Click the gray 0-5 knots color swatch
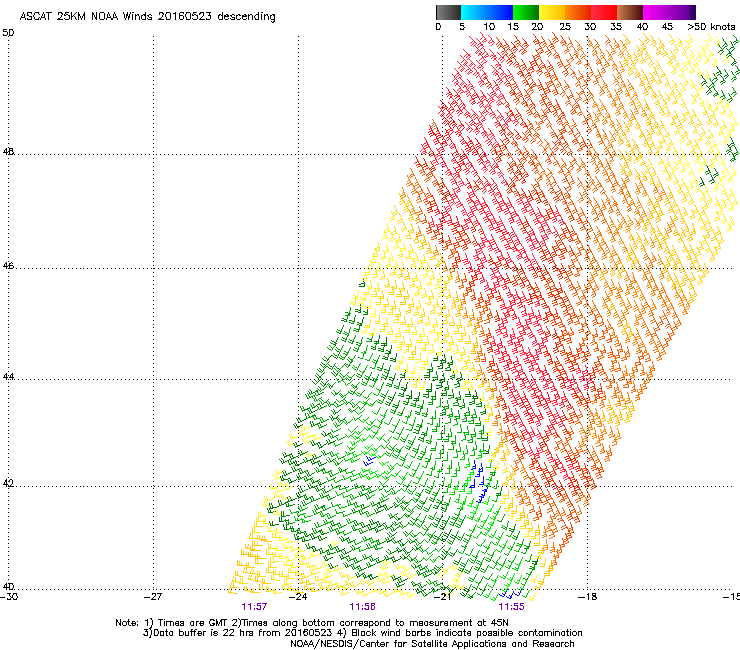 (x=448, y=12)
